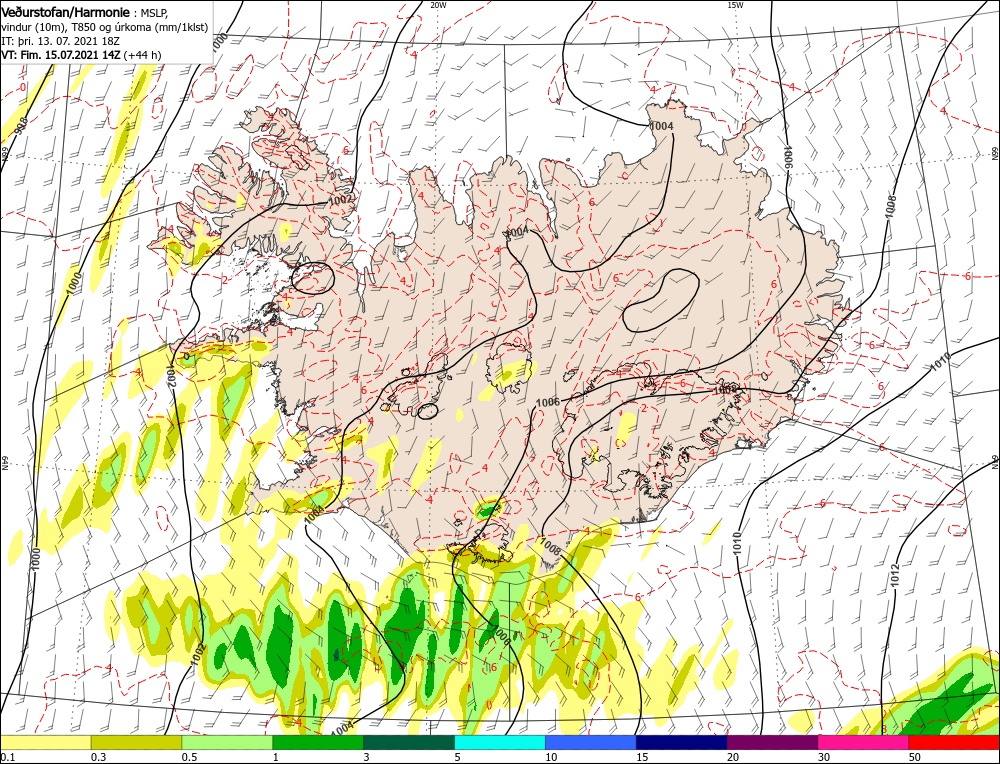Click the green 1–3 legend swatch
This screenshot has height=764, width=1000.
318,742
